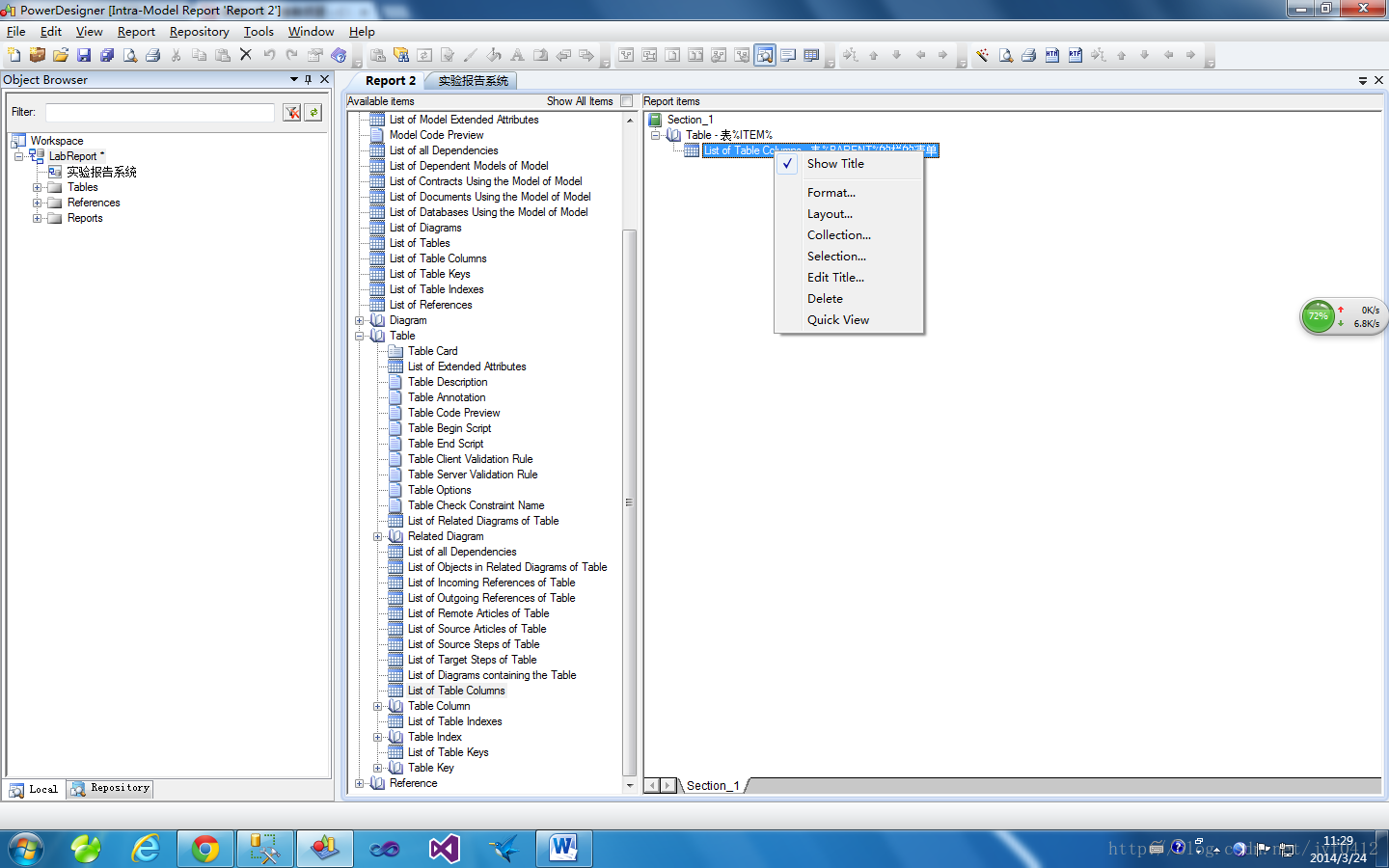Expand the Table Column node
This screenshot has width=1389, height=868.
(378, 706)
